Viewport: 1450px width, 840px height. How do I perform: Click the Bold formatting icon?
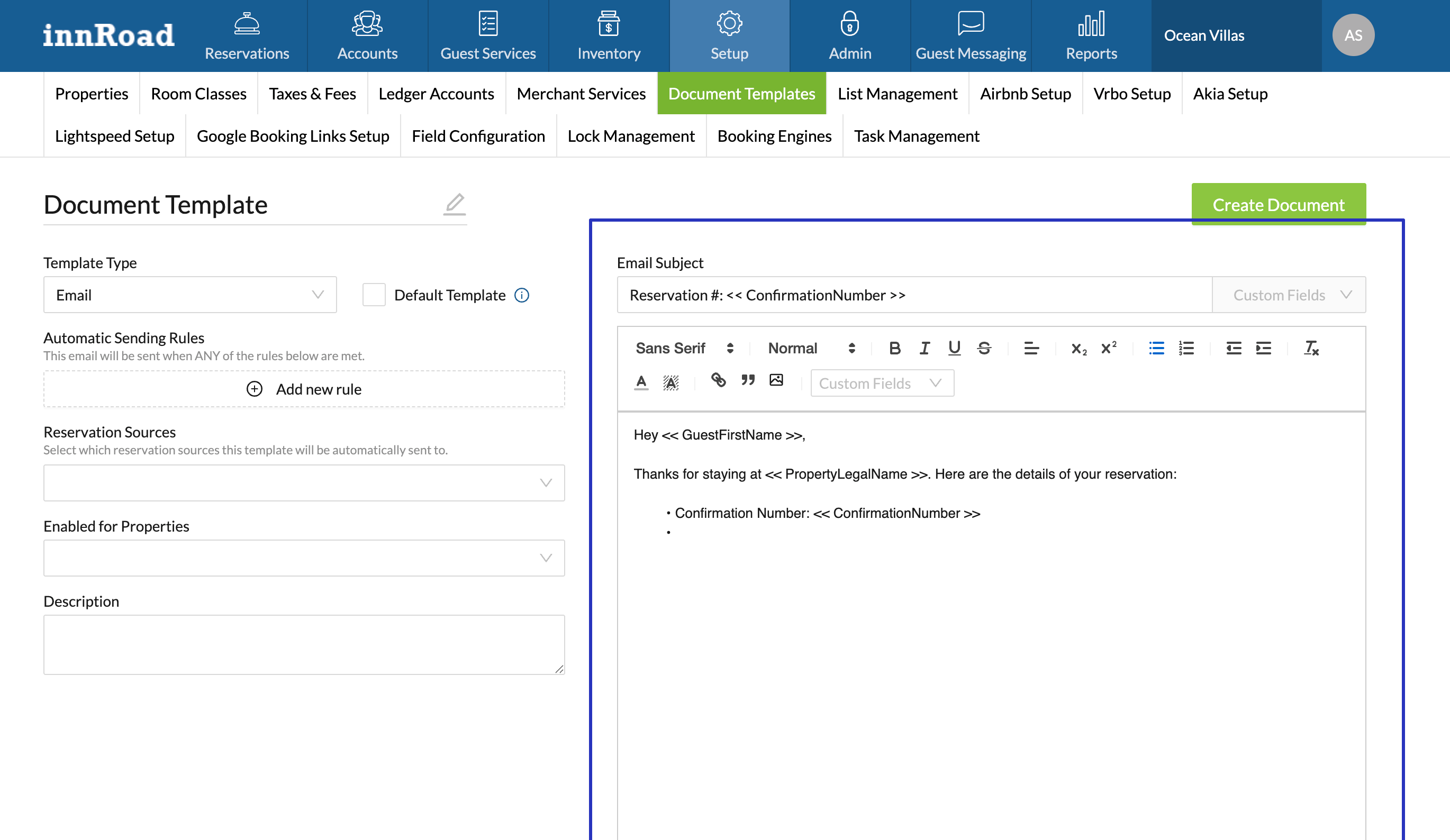point(894,348)
